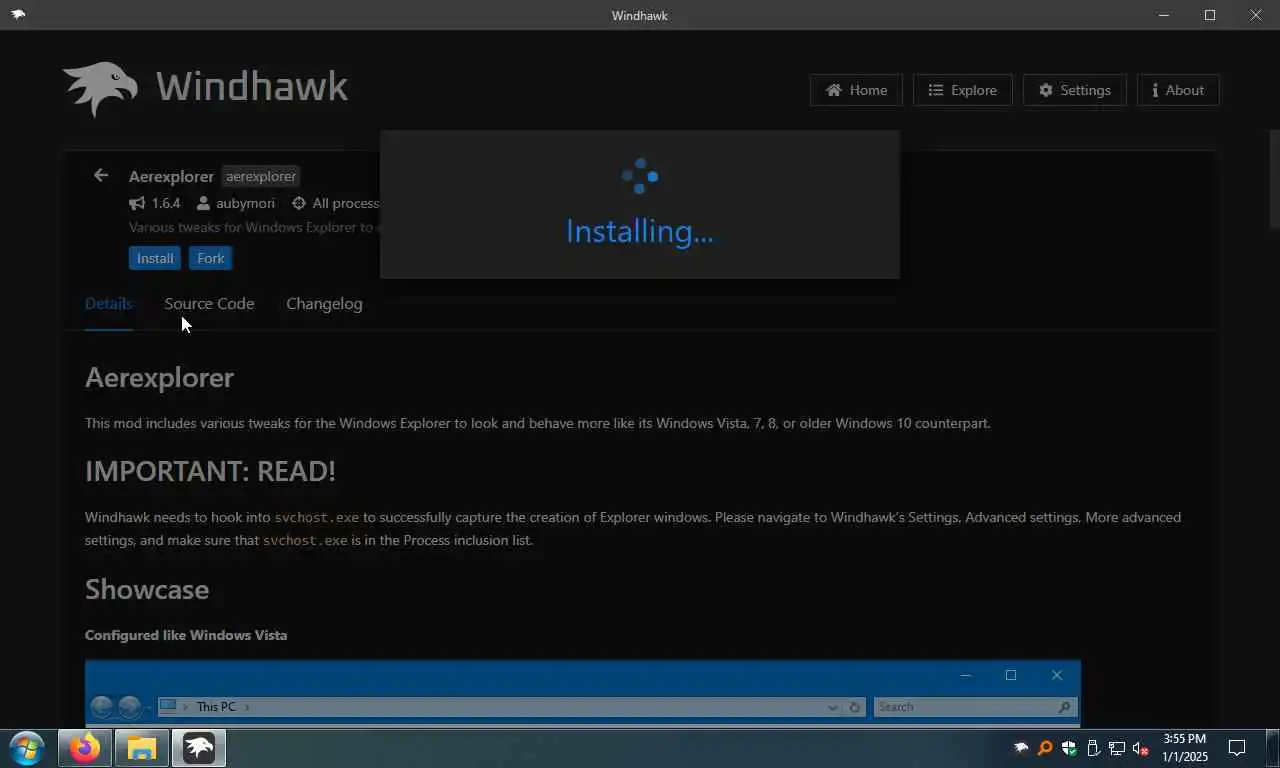
Task: Click the aubymori author link
Action: (x=245, y=203)
